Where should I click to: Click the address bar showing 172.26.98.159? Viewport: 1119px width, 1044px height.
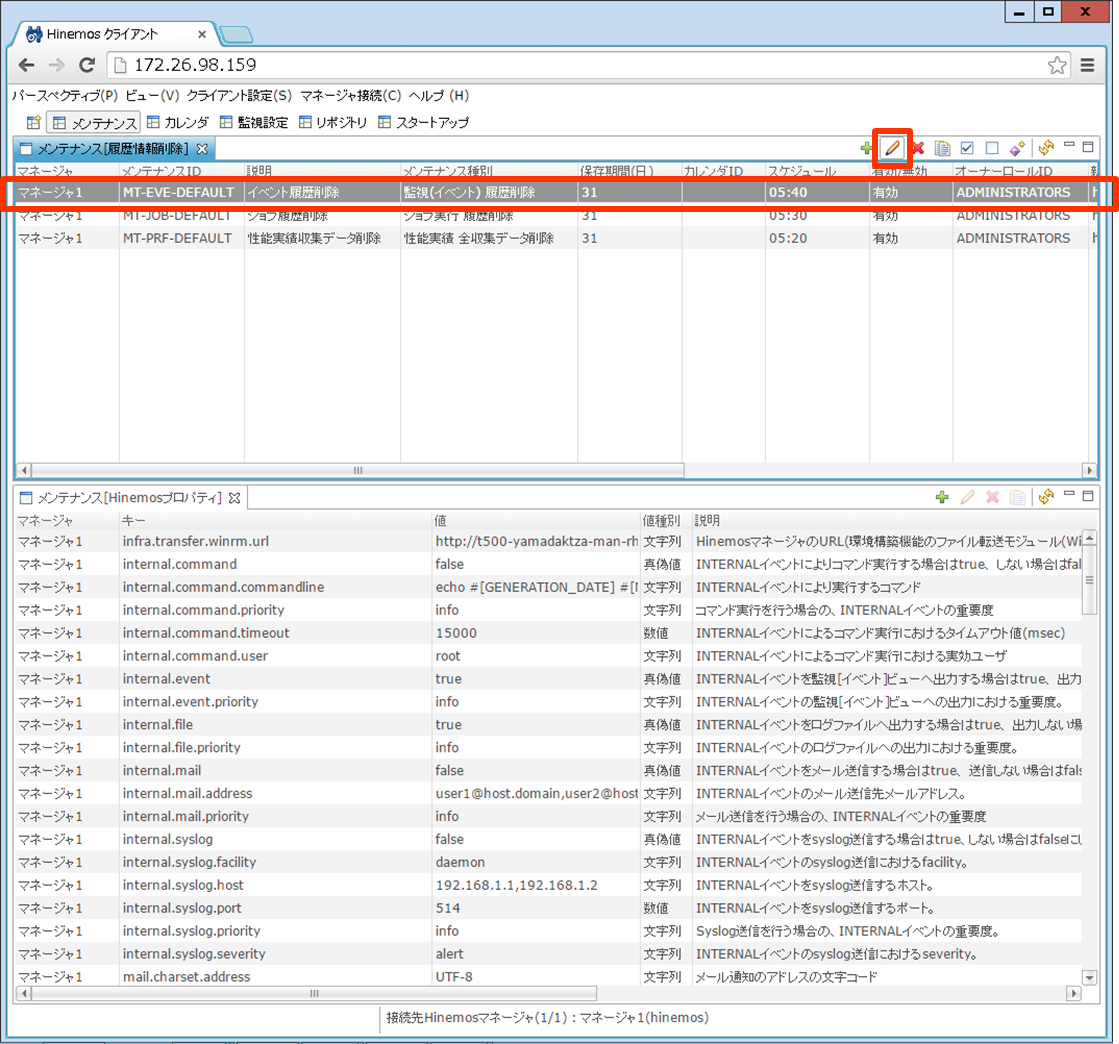(x=591, y=65)
